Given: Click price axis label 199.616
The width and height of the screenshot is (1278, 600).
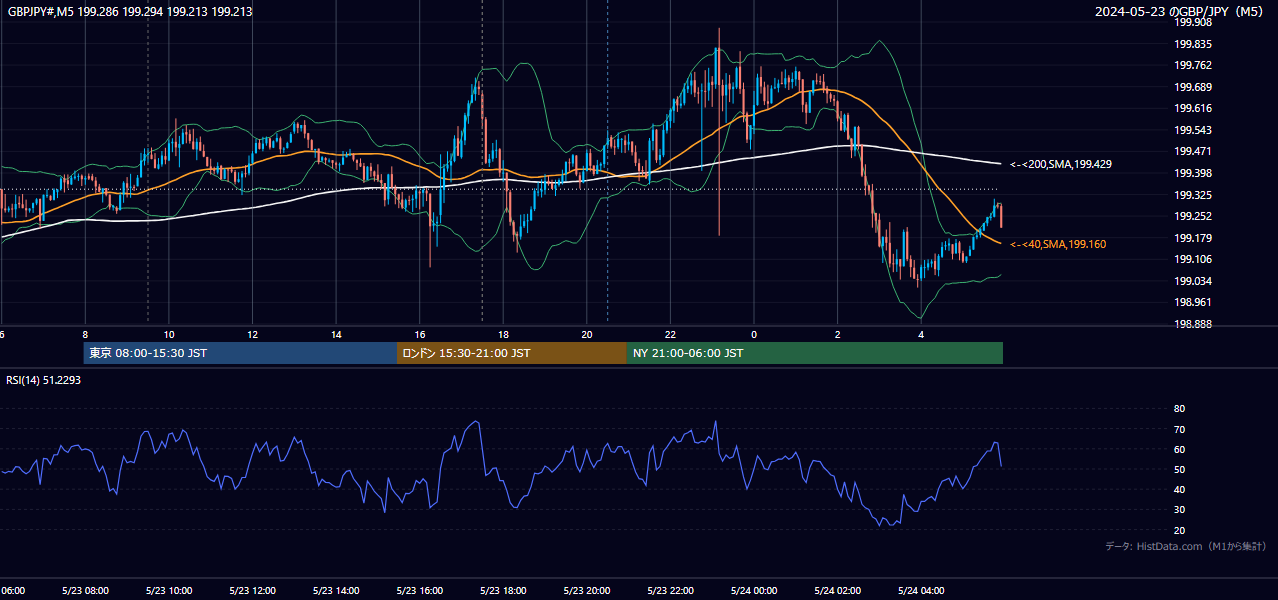Looking at the screenshot, I should pyautogui.click(x=1193, y=108).
